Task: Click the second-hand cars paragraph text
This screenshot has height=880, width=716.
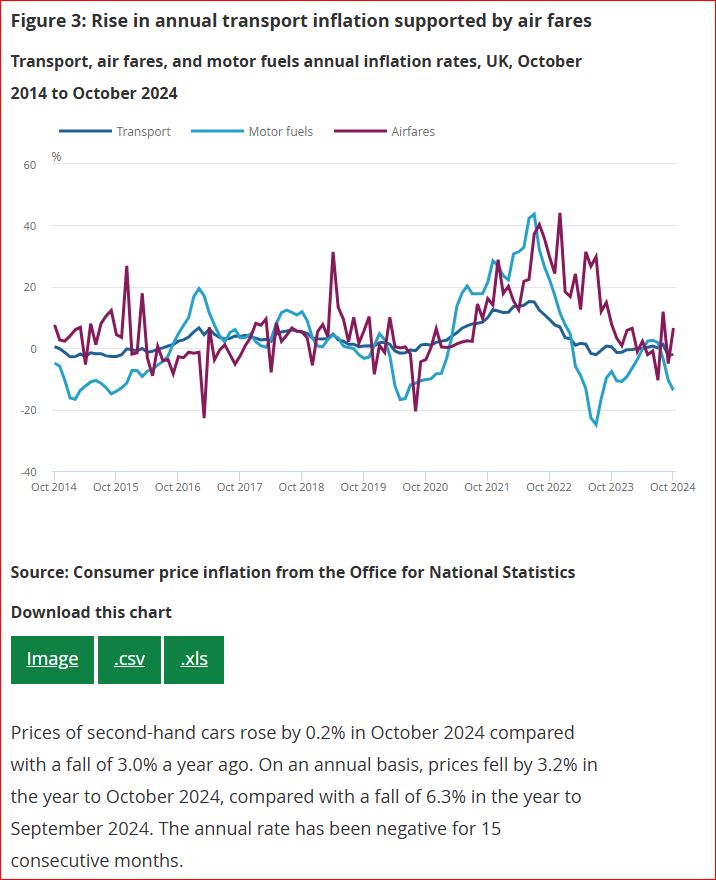Action: tap(300, 796)
